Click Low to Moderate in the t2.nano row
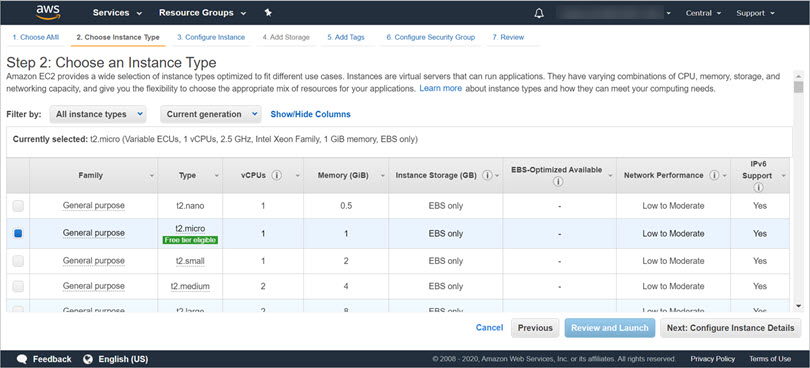The width and height of the screenshot is (810, 368). coord(673,206)
